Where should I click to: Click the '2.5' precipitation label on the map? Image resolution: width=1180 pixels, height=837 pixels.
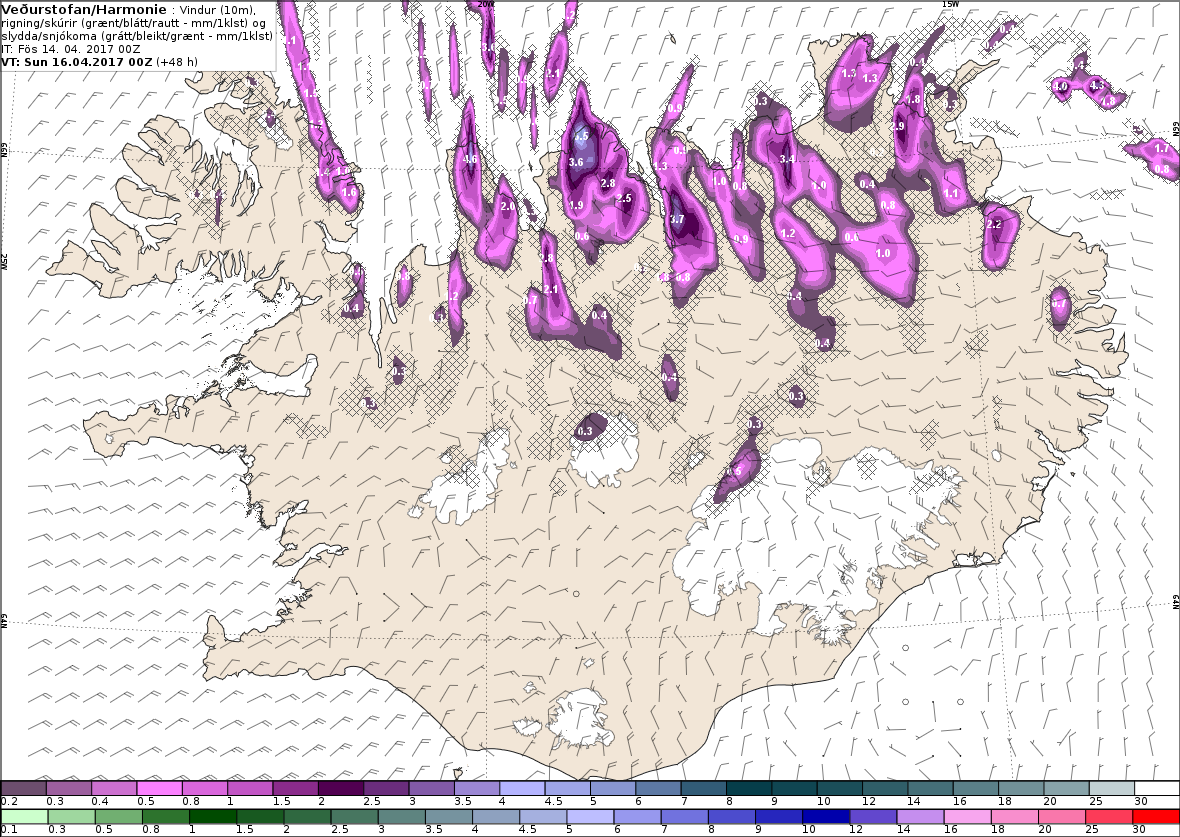tap(624, 199)
